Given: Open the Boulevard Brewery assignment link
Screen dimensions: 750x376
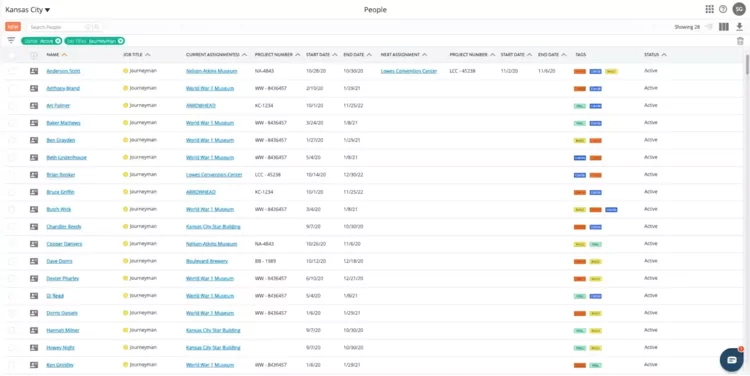Looking at the screenshot, I should [x=207, y=261].
